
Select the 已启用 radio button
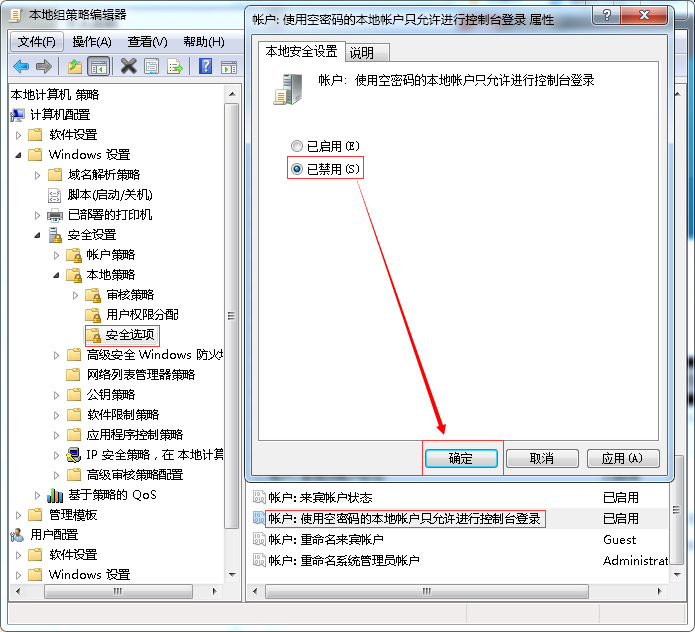(x=296, y=146)
